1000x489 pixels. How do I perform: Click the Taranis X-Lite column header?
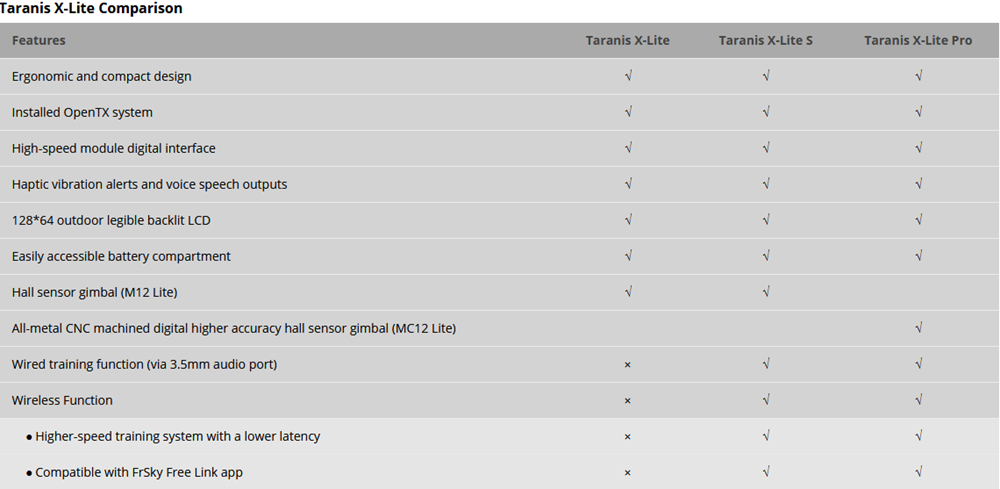[x=627, y=40]
